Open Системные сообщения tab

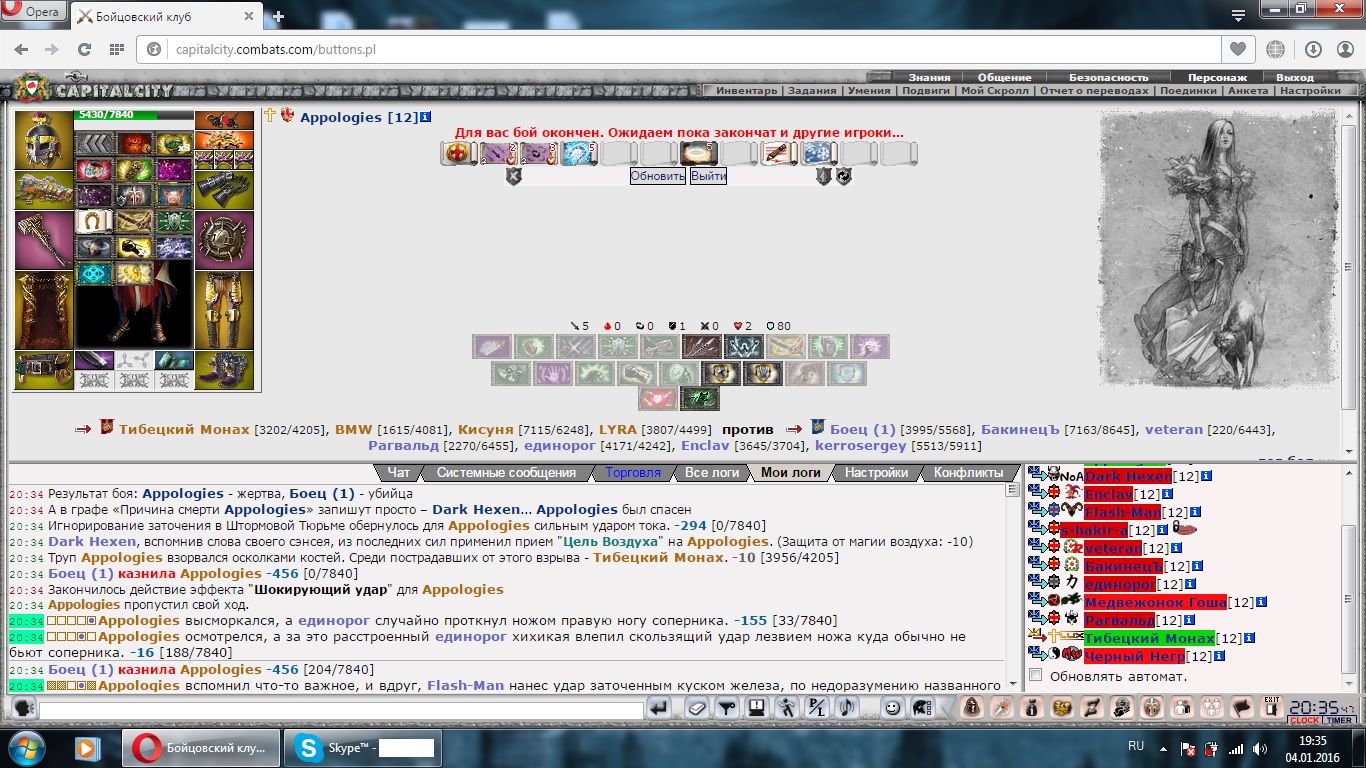[x=506, y=473]
